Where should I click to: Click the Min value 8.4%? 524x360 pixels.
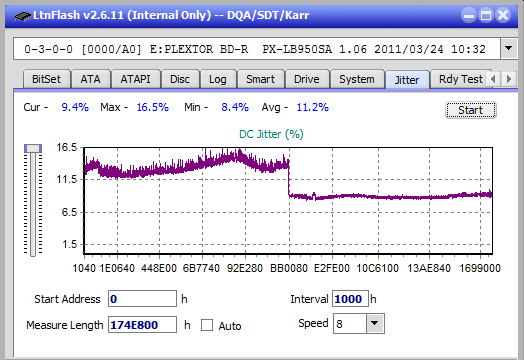(235, 107)
